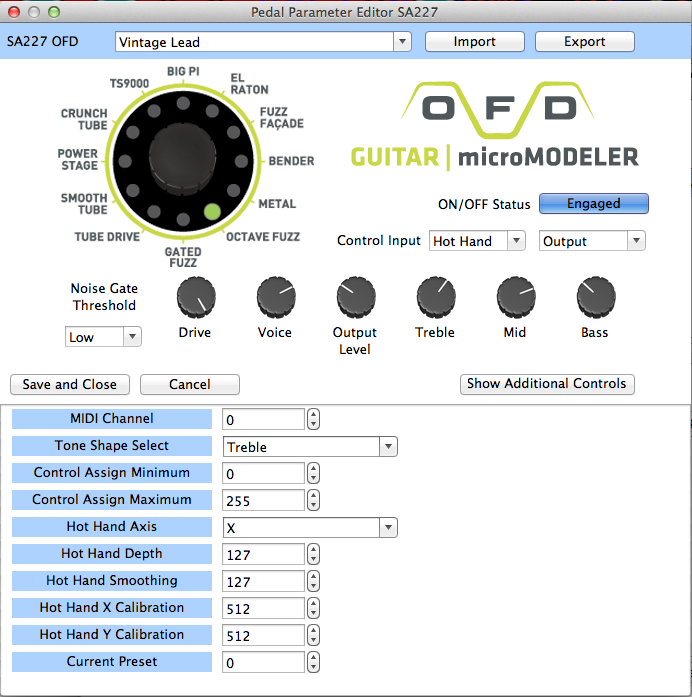Open the Vintage Lead preset dropdown

click(x=263, y=42)
